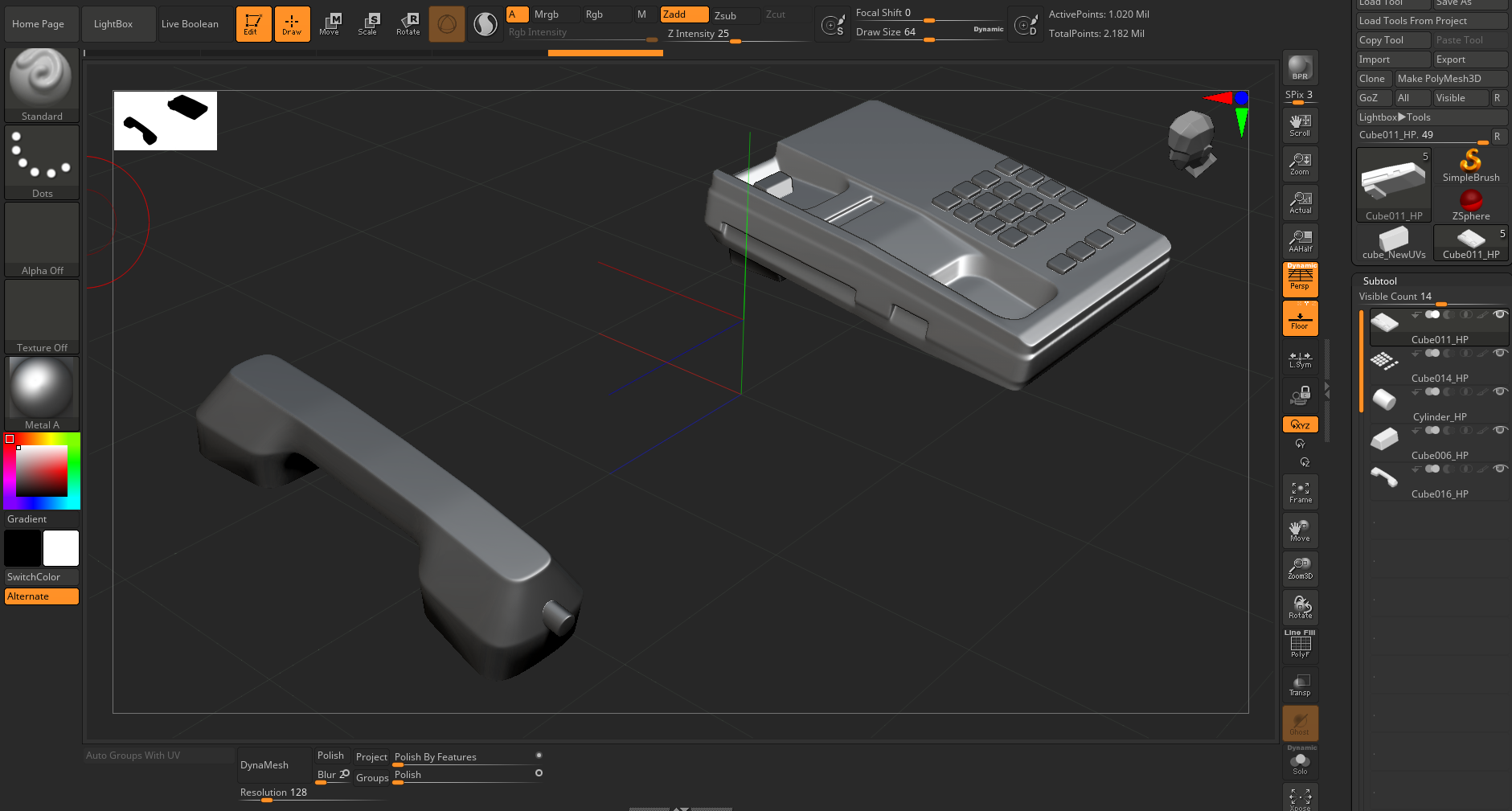Screen dimensions: 1512x811
Task: Select the Cylinder_HP subtool
Action: 1439,404
